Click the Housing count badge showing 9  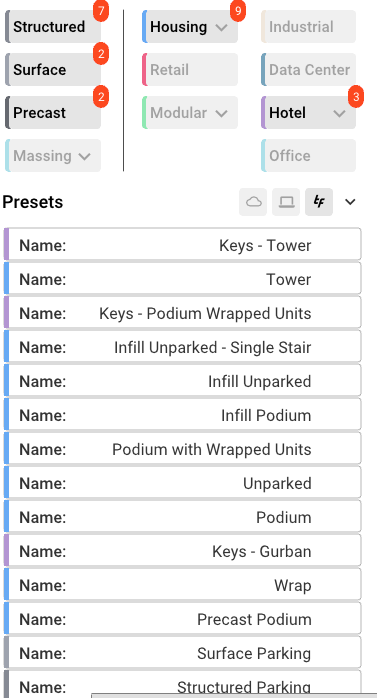(238, 11)
